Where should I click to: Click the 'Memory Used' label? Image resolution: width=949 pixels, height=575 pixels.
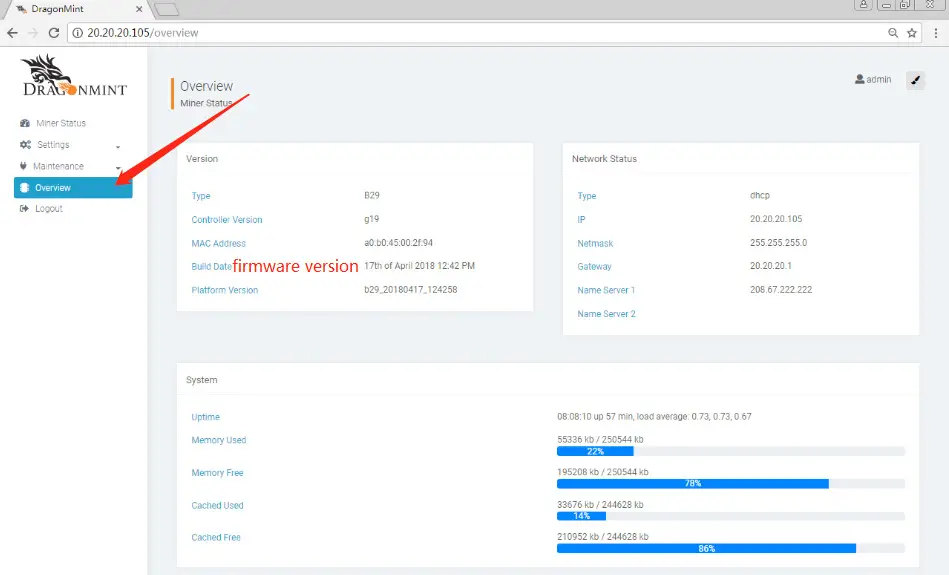[218, 440]
